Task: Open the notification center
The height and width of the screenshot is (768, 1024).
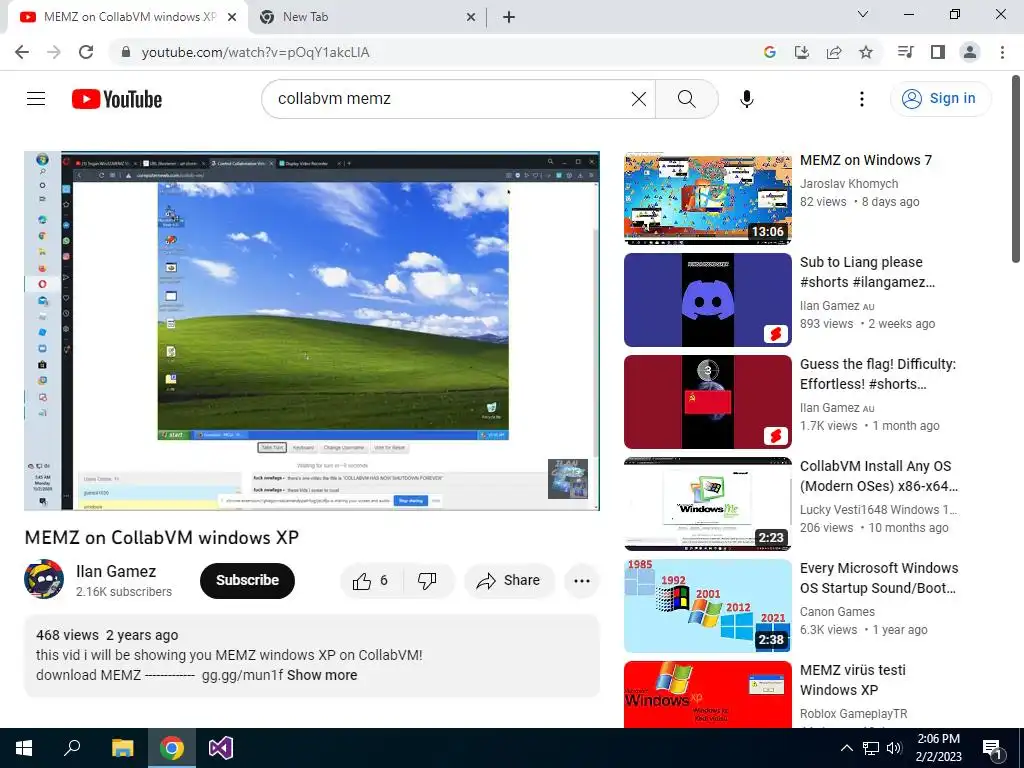Action: [x=993, y=748]
